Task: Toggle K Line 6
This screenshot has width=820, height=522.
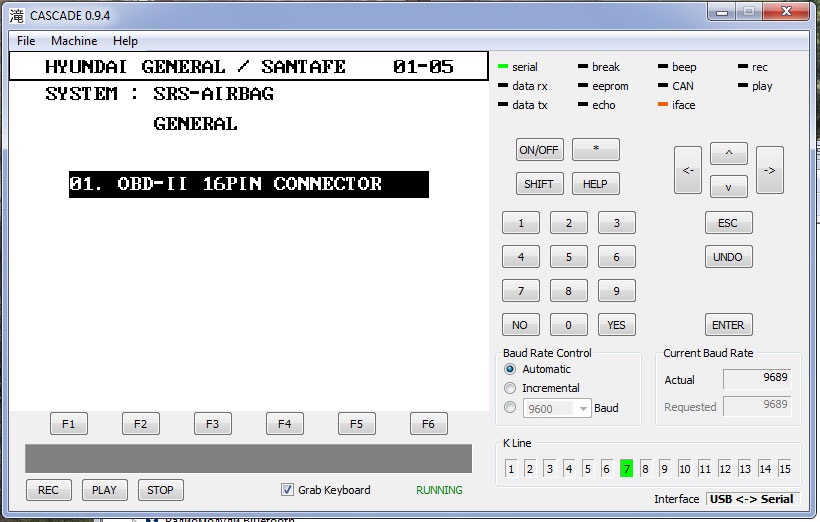Action: pos(607,469)
